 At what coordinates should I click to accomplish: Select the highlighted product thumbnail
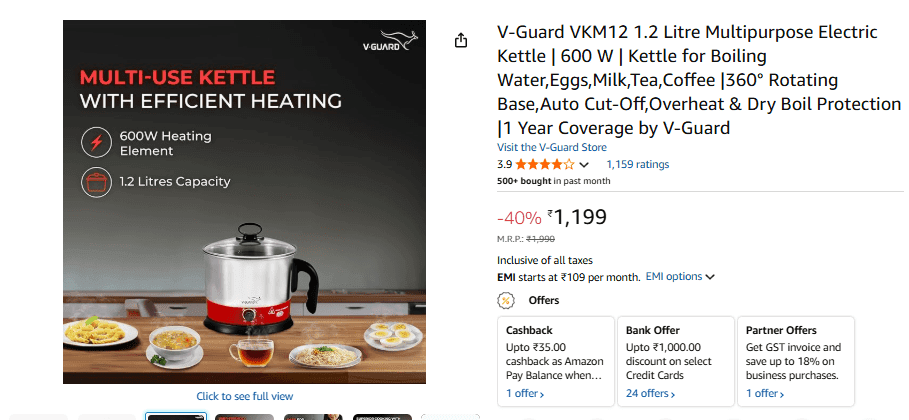point(176,416)
